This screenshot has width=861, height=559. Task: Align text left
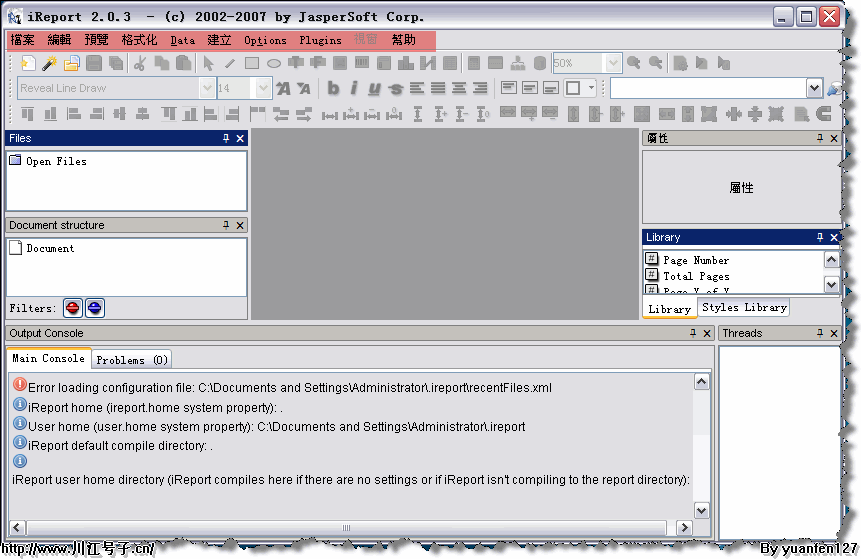(417, 88)
